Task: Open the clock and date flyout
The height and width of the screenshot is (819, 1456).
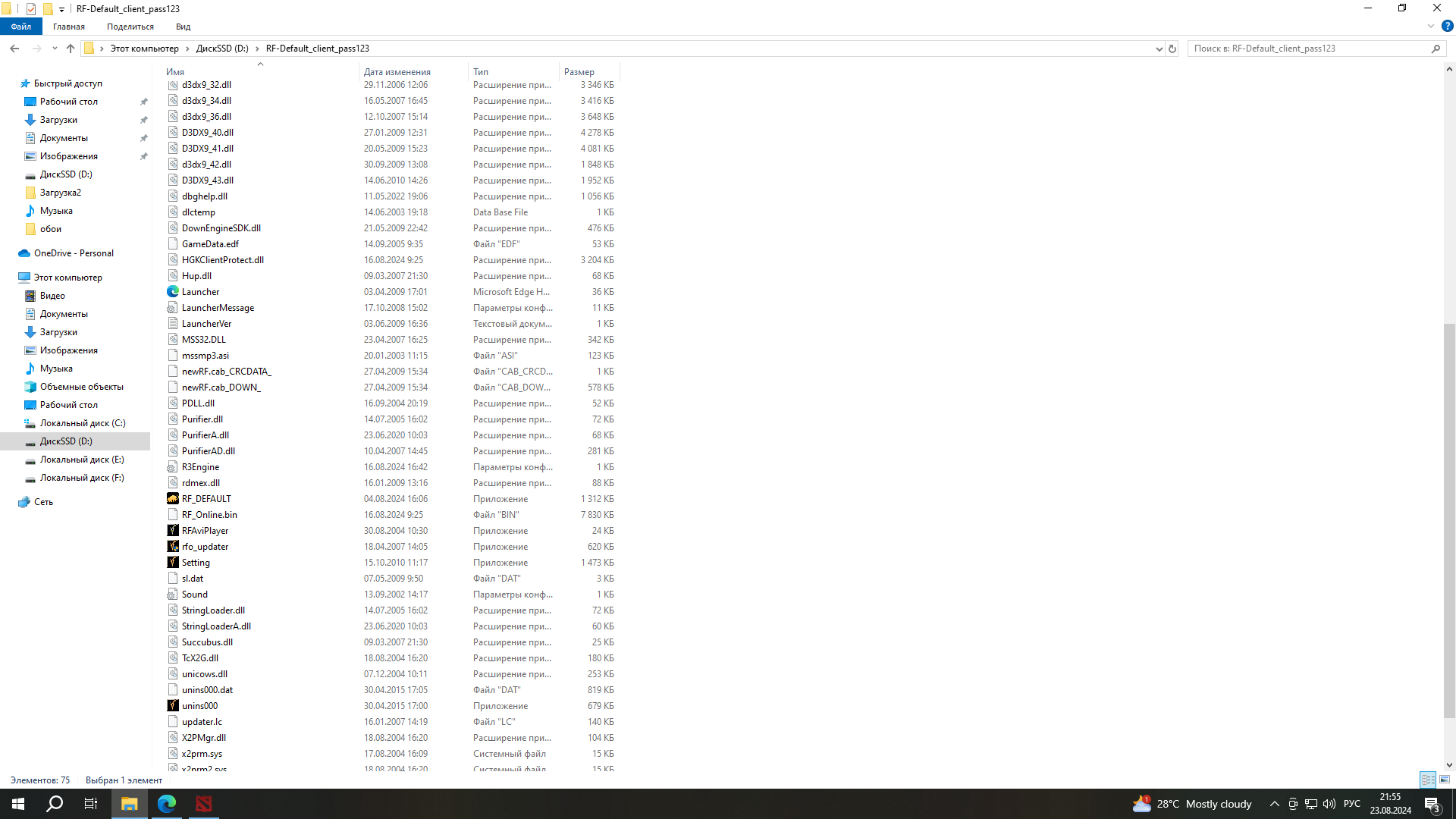Action: click(x=1391, y=804)
